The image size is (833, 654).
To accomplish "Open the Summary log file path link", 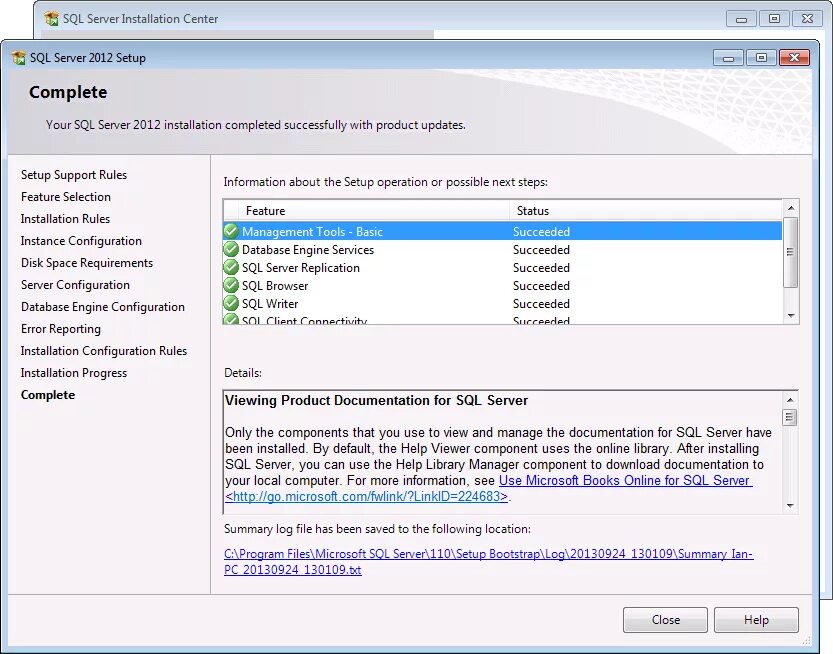I will click(x=489, y=562).
